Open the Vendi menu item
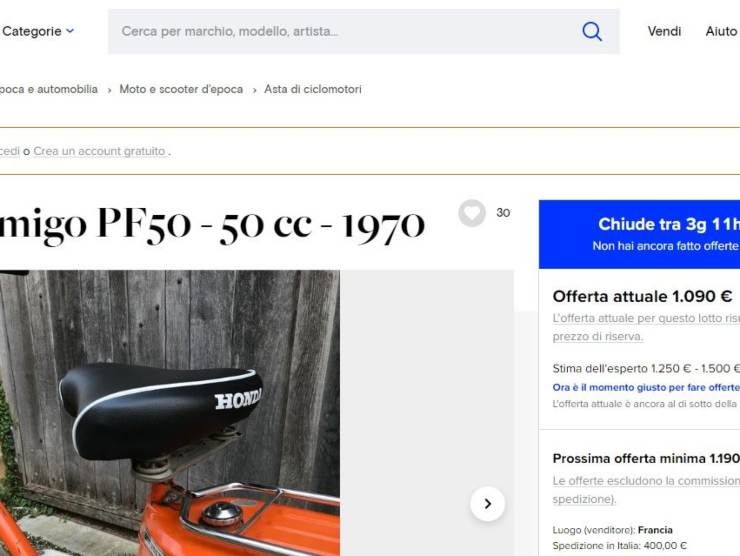This screenshot has width=740, height=556. click(x=664, y=31)
